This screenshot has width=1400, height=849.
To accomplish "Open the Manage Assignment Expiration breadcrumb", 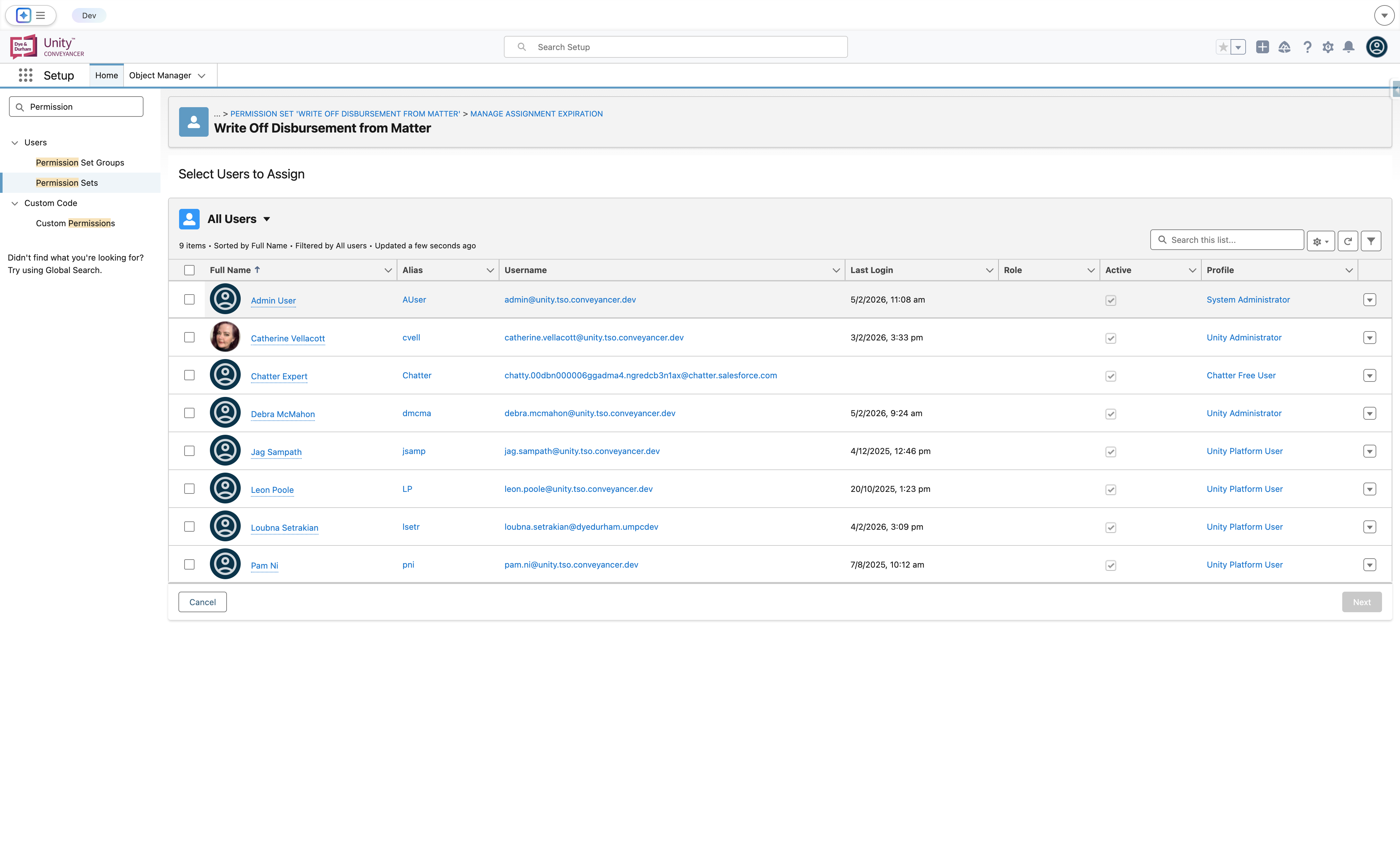I will [536, 114].
